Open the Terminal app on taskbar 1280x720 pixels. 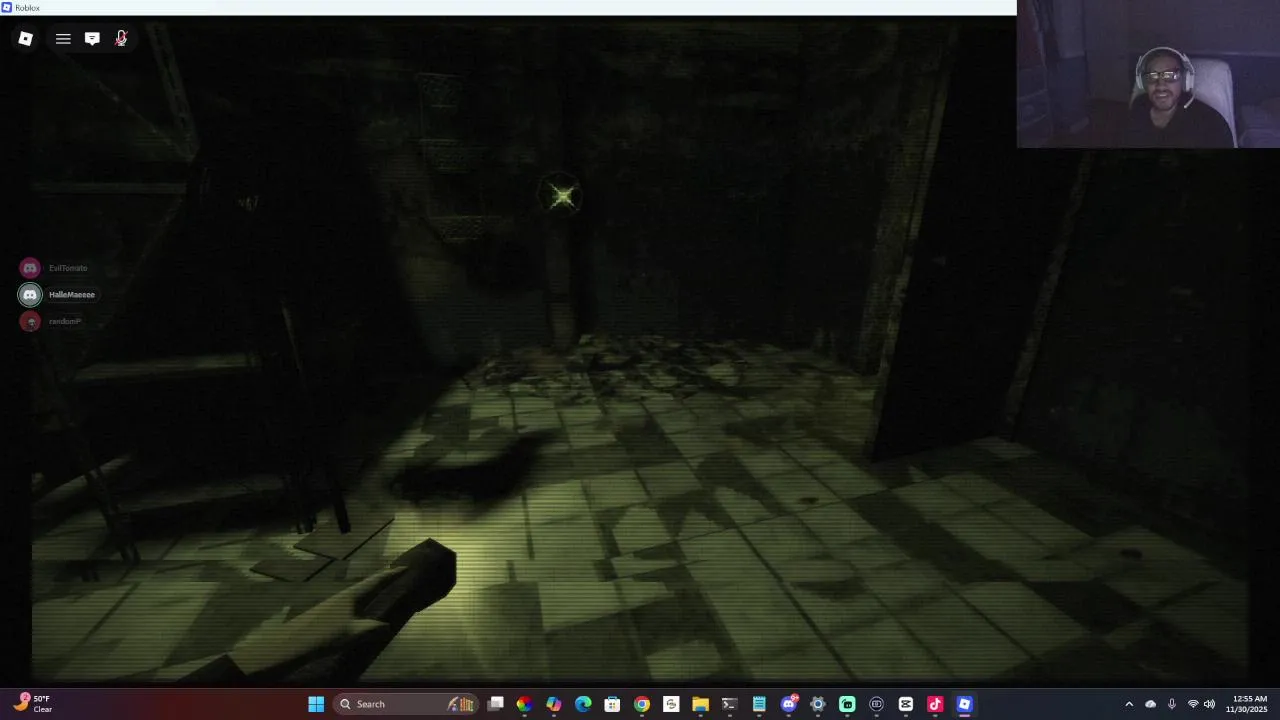(729, 704)
